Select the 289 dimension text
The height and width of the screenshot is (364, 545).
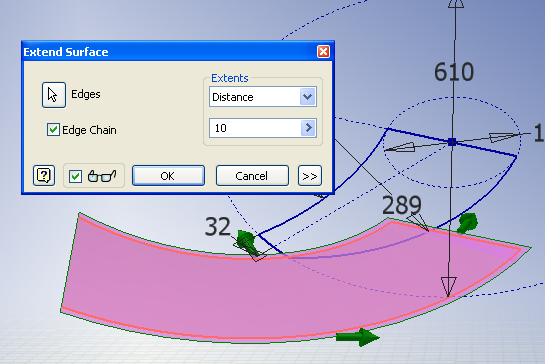[402, 205]
